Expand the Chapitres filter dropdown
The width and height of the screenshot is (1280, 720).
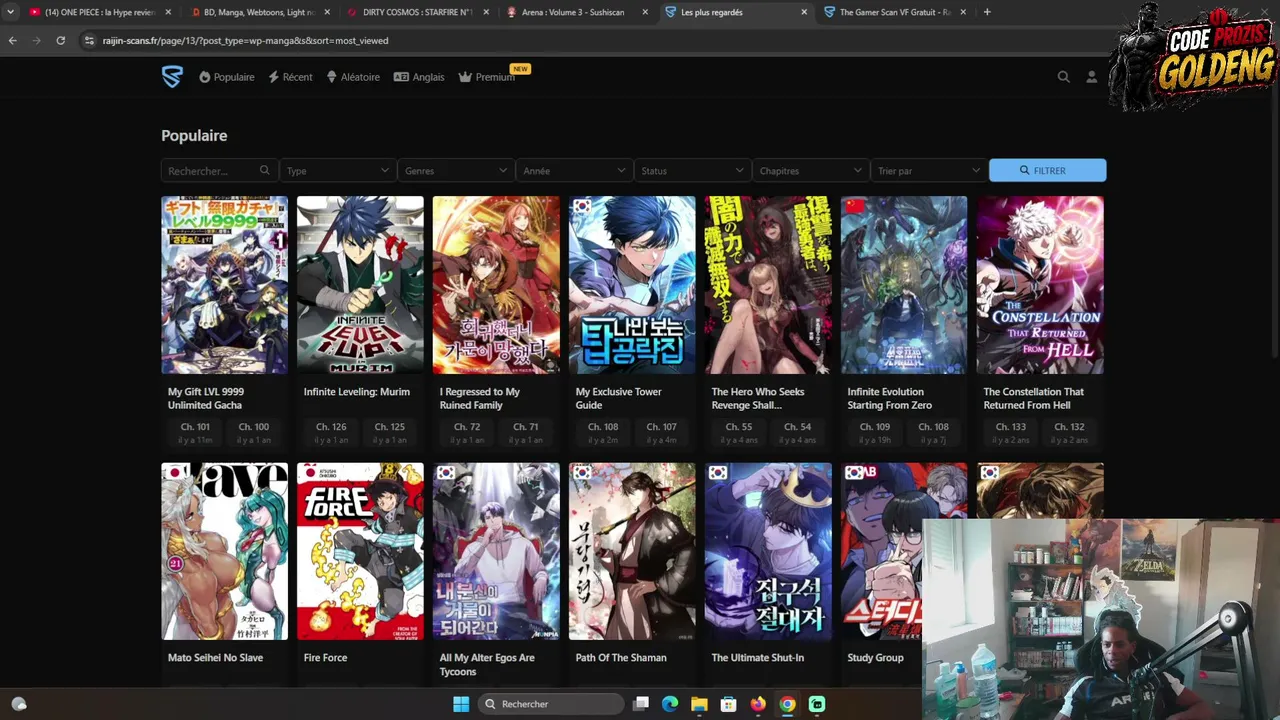810,170
